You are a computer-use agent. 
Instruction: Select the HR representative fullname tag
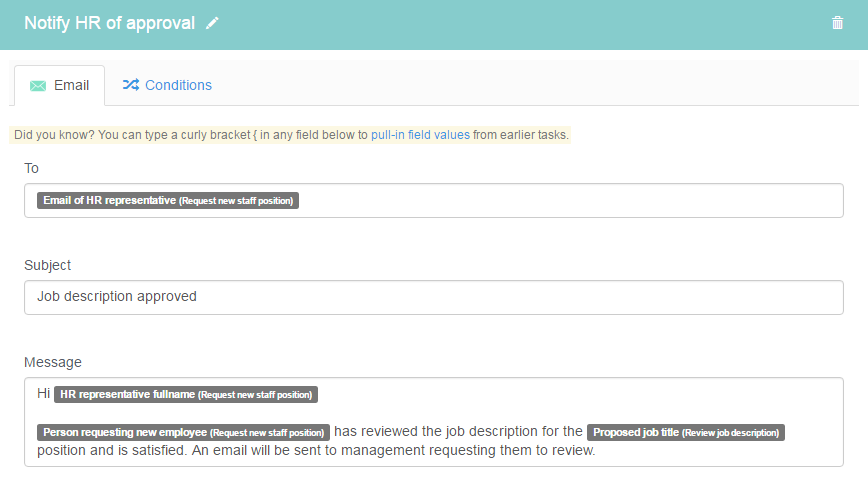(x=186, y=395)
